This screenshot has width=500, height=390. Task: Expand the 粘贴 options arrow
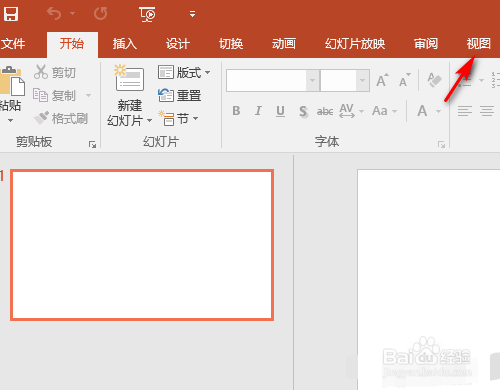tap(10, 120)
